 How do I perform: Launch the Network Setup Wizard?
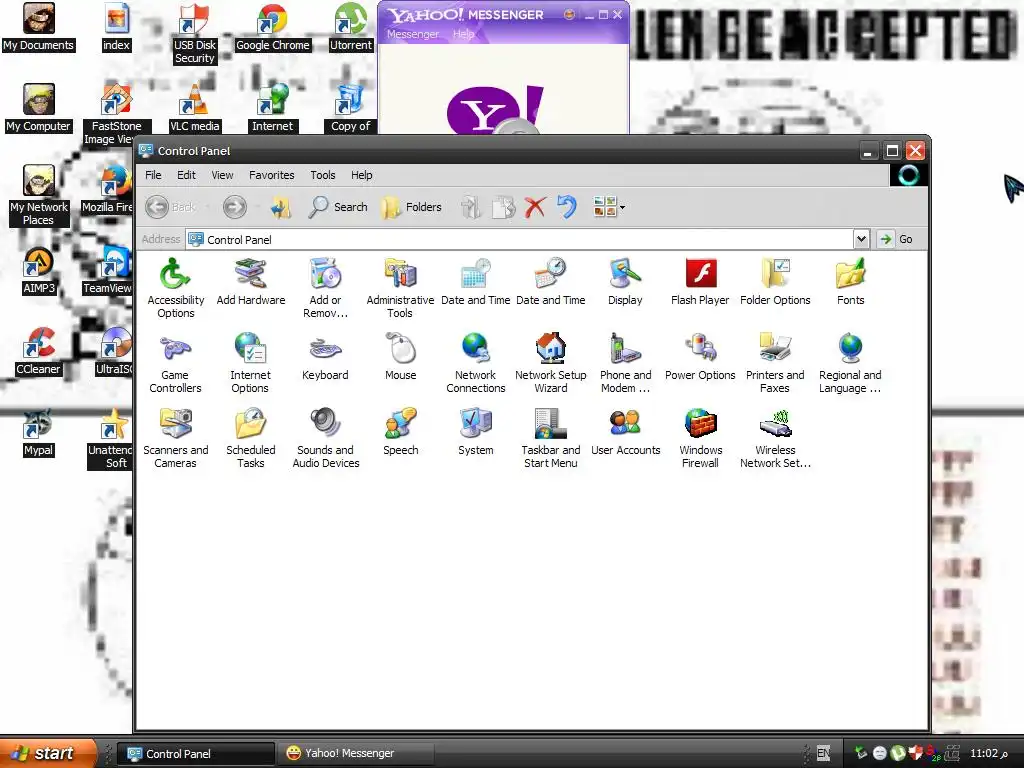(x=551, y=362)
